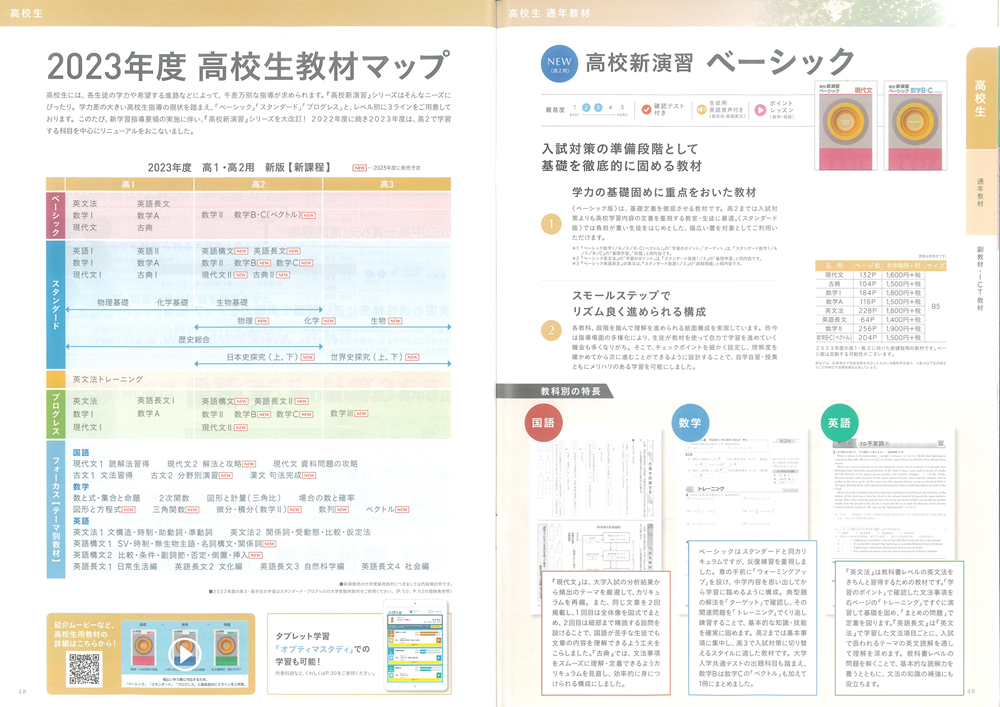Click the QR code for textbook details
The width and height of the screenshot is (1000, 707).
point(84,669)
